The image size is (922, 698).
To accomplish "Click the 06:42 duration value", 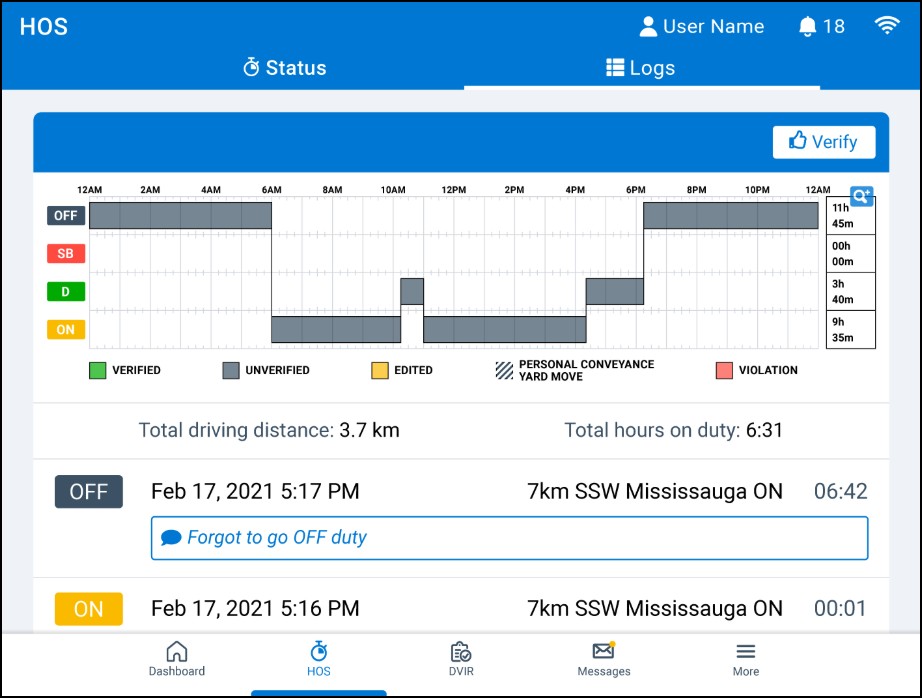I will (840, 491).
